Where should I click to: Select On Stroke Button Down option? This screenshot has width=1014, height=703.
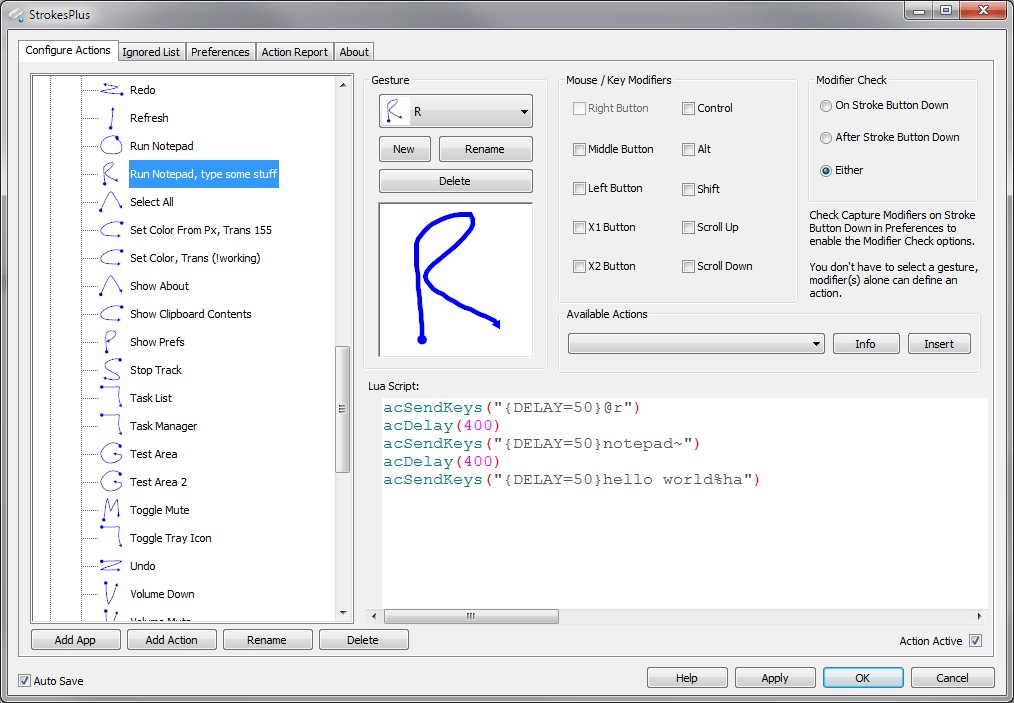click(x=826, y=105)
